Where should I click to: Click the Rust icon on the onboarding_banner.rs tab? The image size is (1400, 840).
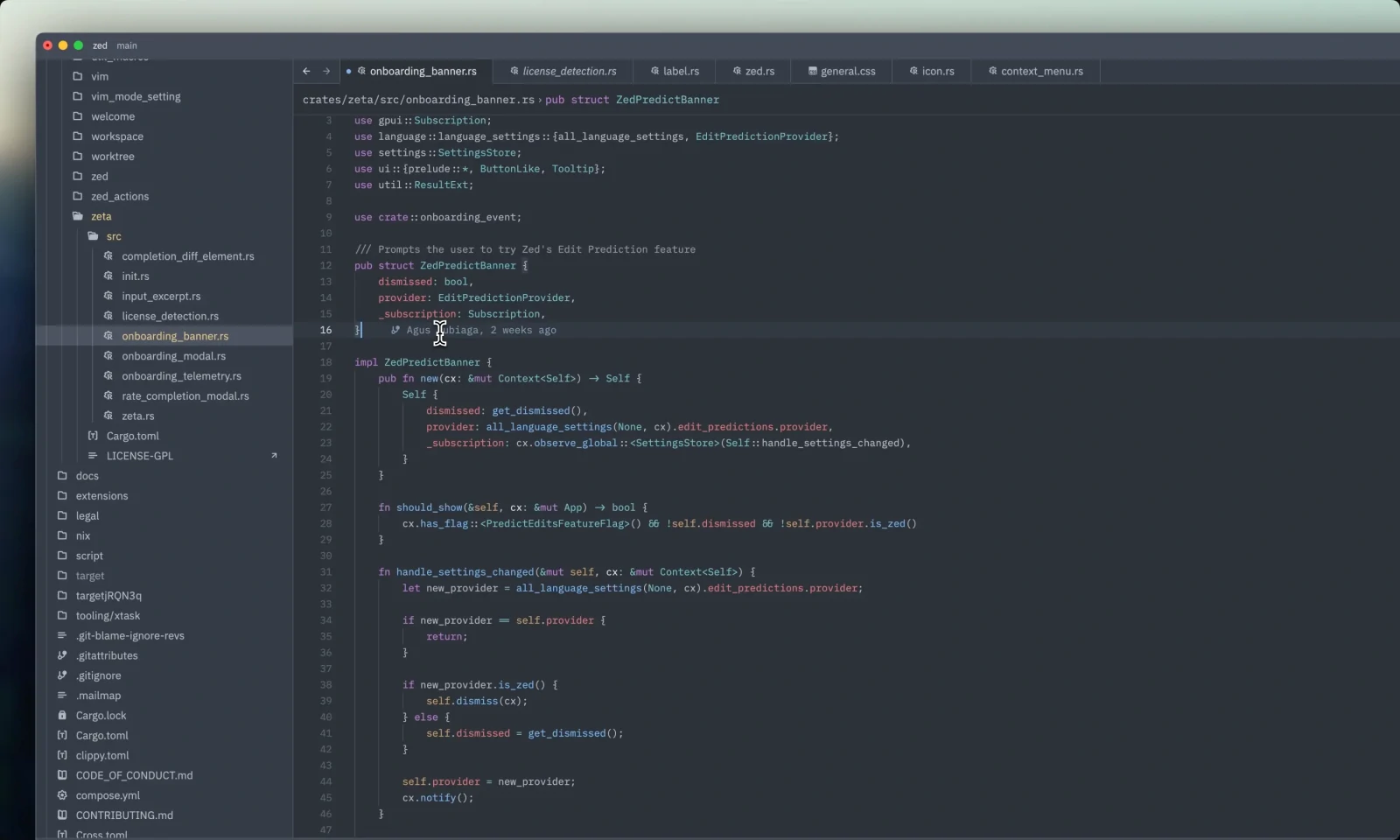click(362, 71)
